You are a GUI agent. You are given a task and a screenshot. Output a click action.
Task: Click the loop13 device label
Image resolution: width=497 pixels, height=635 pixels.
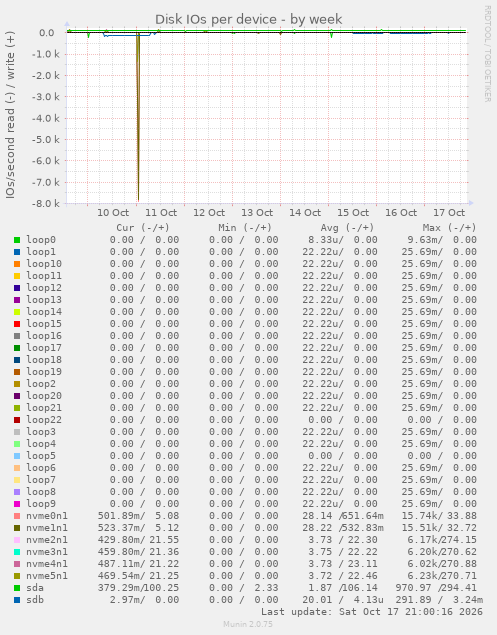pos(44,300)
